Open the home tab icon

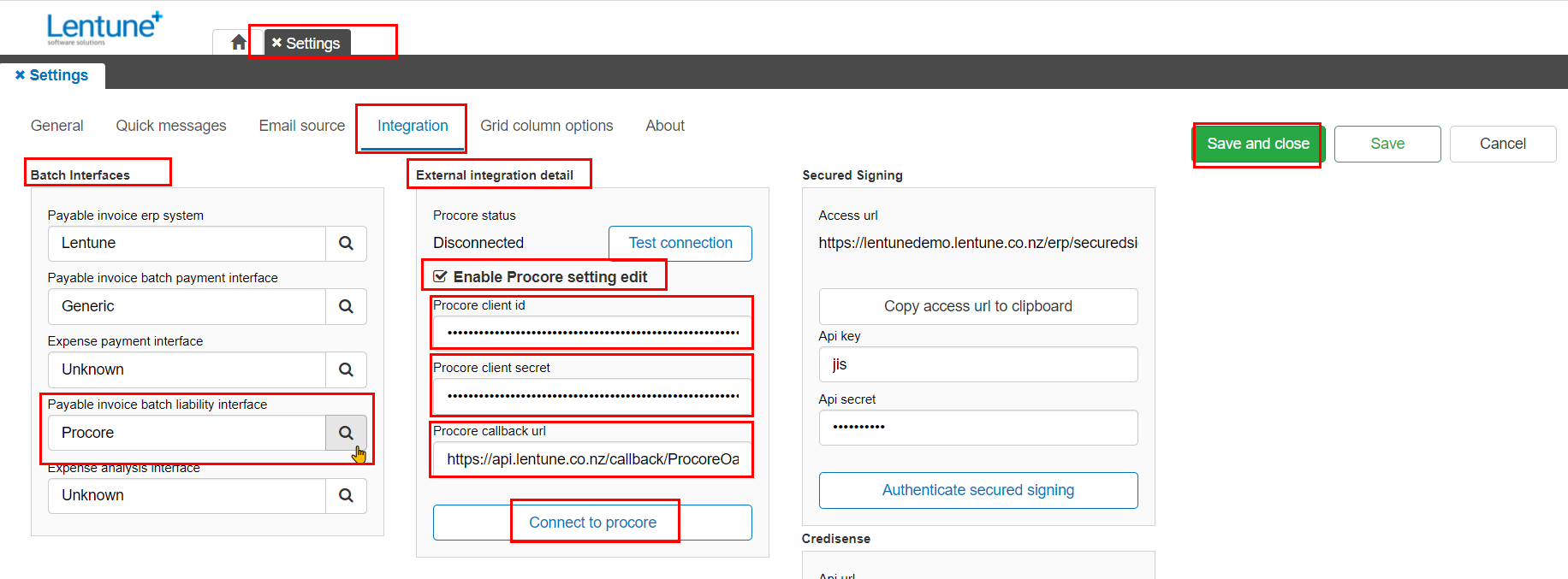pyautogui.click(x=239, y=43)
